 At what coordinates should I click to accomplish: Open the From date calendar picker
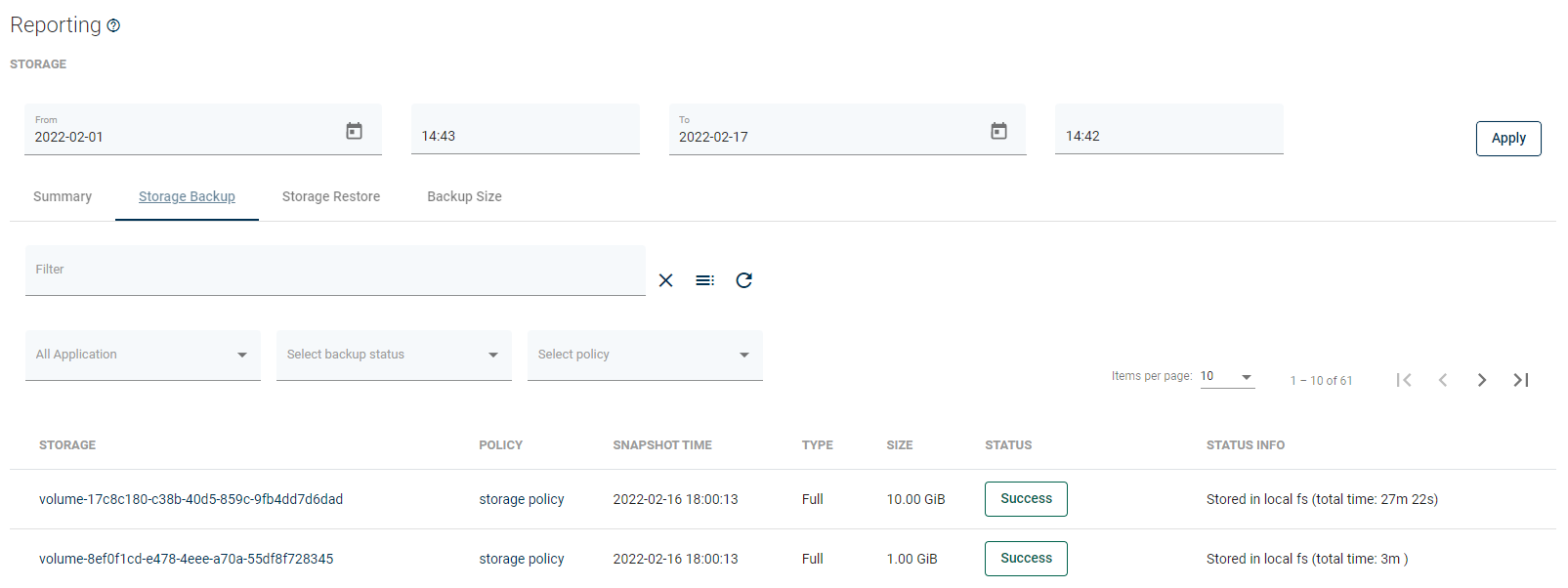354,131
